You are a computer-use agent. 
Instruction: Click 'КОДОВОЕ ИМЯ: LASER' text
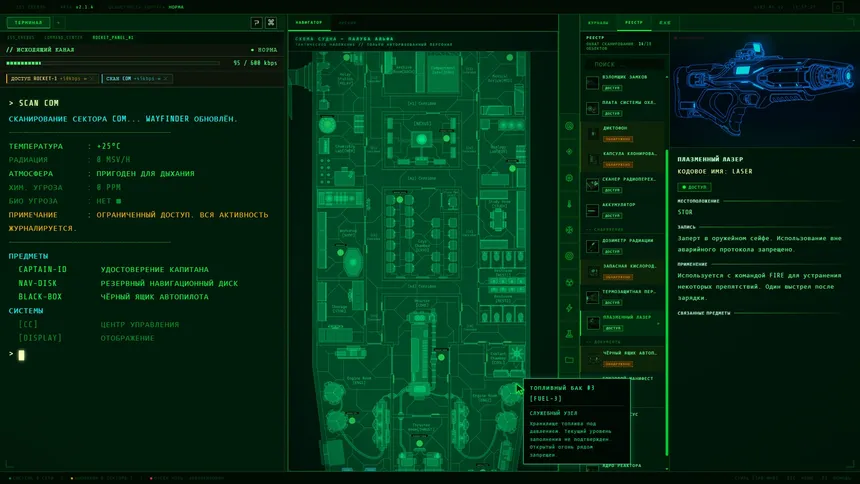coord(715,171)
